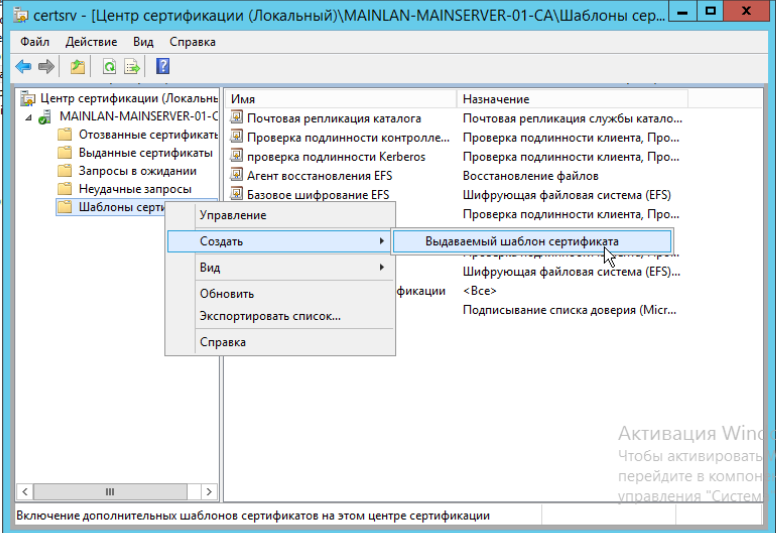
Task: Choose Выдаваемый шаблон сертификата from submenu
Action: [x=521, y=241]
